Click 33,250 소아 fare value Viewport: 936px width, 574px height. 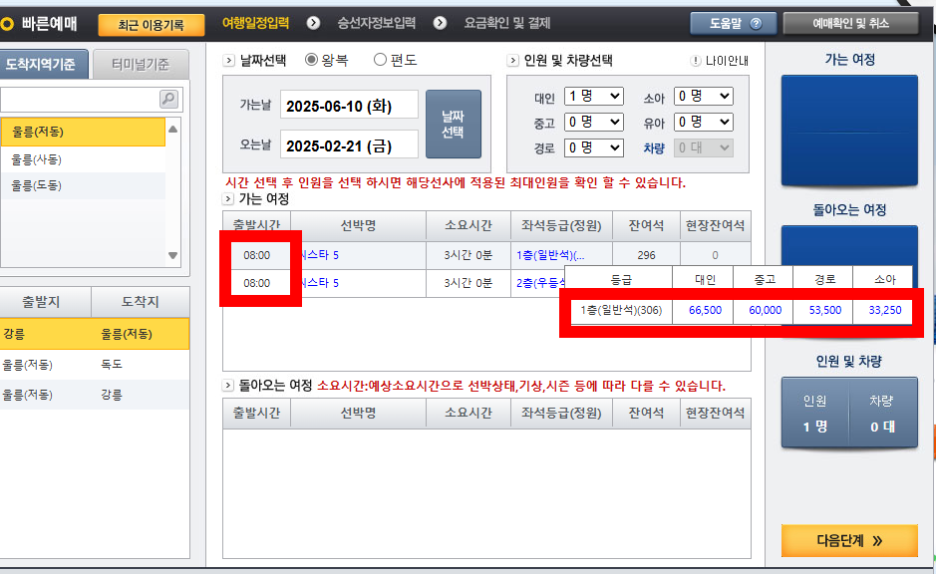[885, 310]
